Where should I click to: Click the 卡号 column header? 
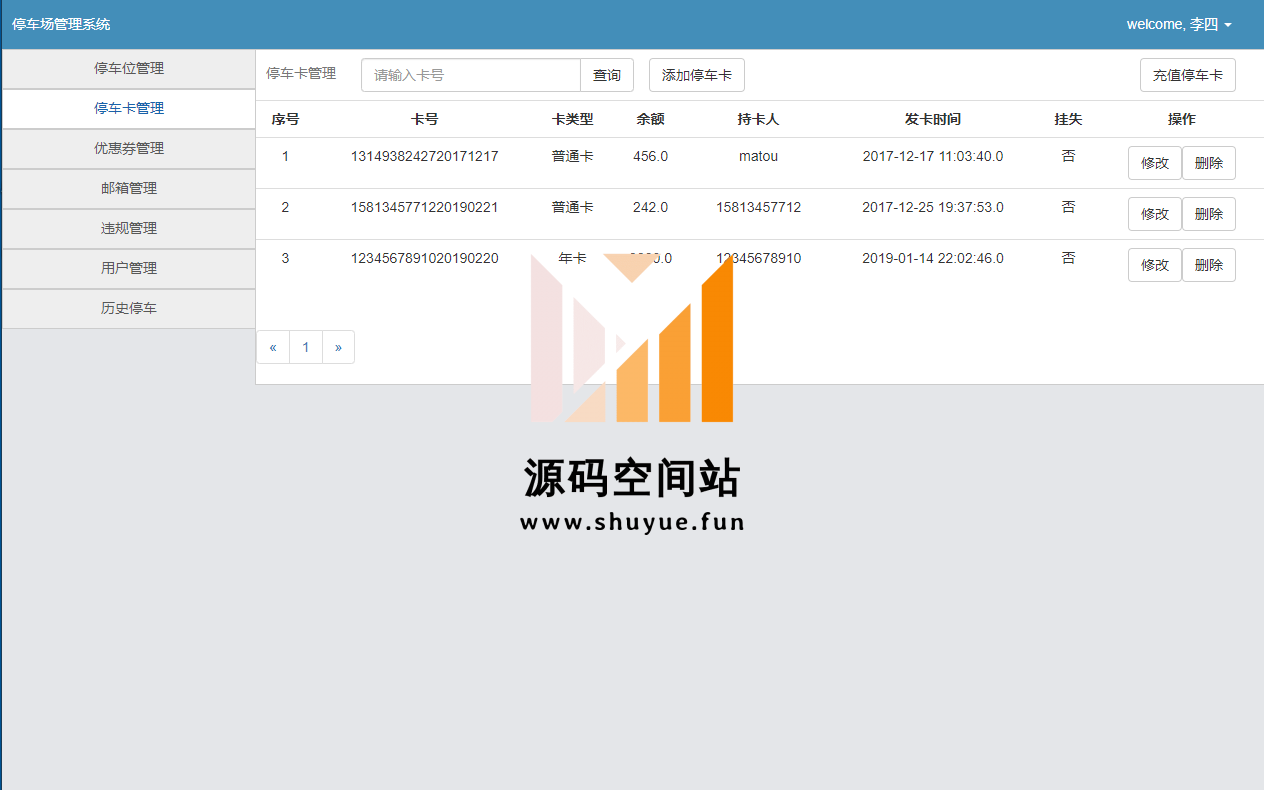[x=424, y=119]
